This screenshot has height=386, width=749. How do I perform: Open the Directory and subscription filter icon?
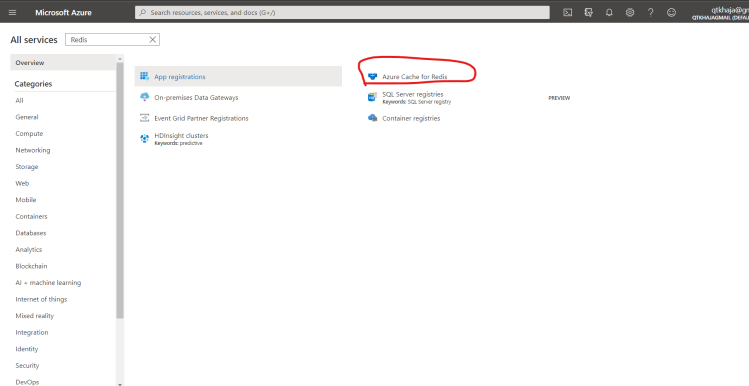(588, 12)
